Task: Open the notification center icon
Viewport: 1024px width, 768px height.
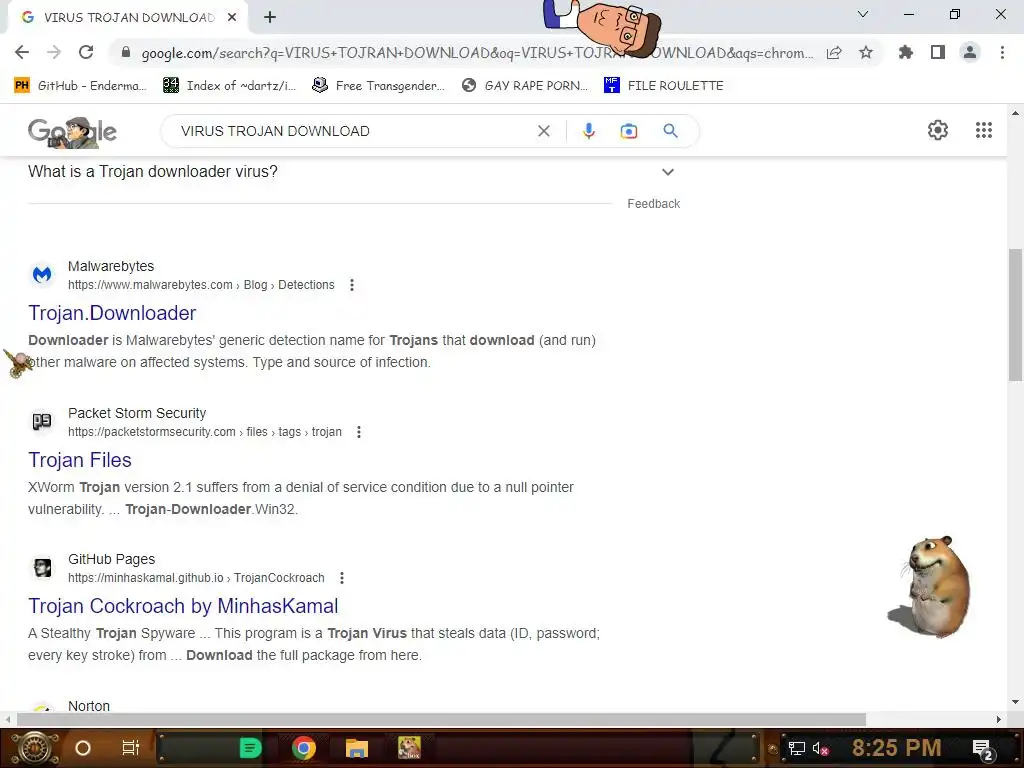Action: coord(982,749)
